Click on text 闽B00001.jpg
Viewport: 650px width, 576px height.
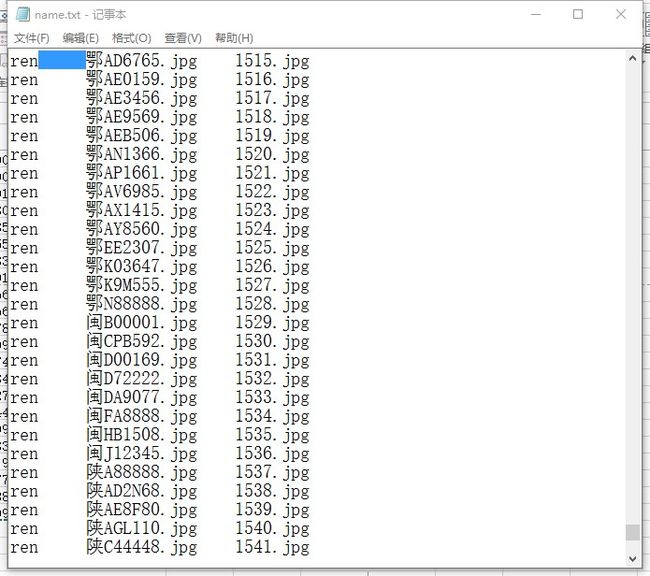pyautogui.click(x=142, y=323)
